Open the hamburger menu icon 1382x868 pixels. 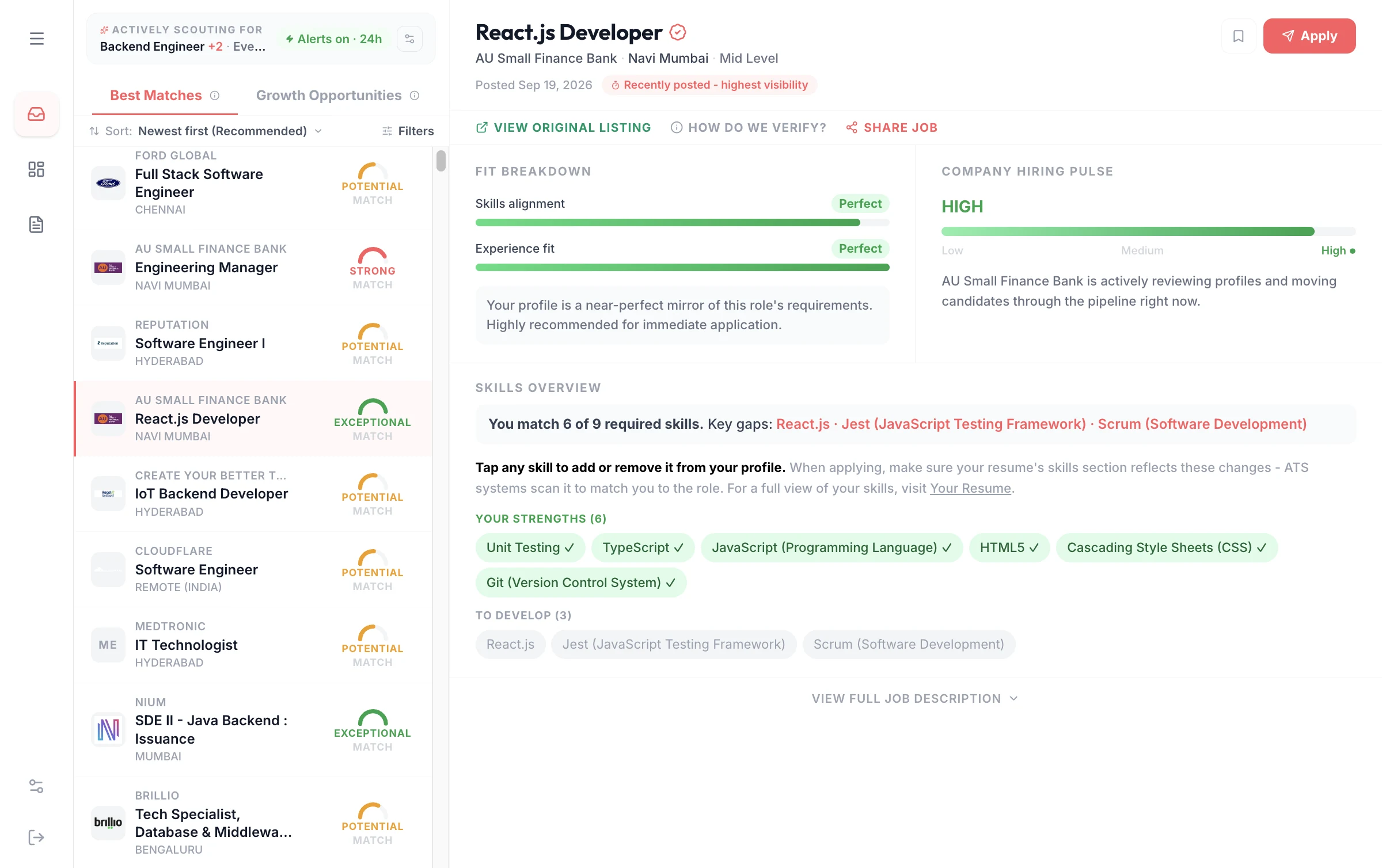click(x=36, y=39)
